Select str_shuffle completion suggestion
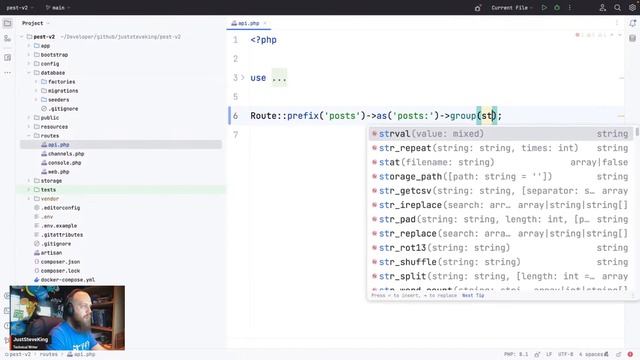 tap(501, 262)
